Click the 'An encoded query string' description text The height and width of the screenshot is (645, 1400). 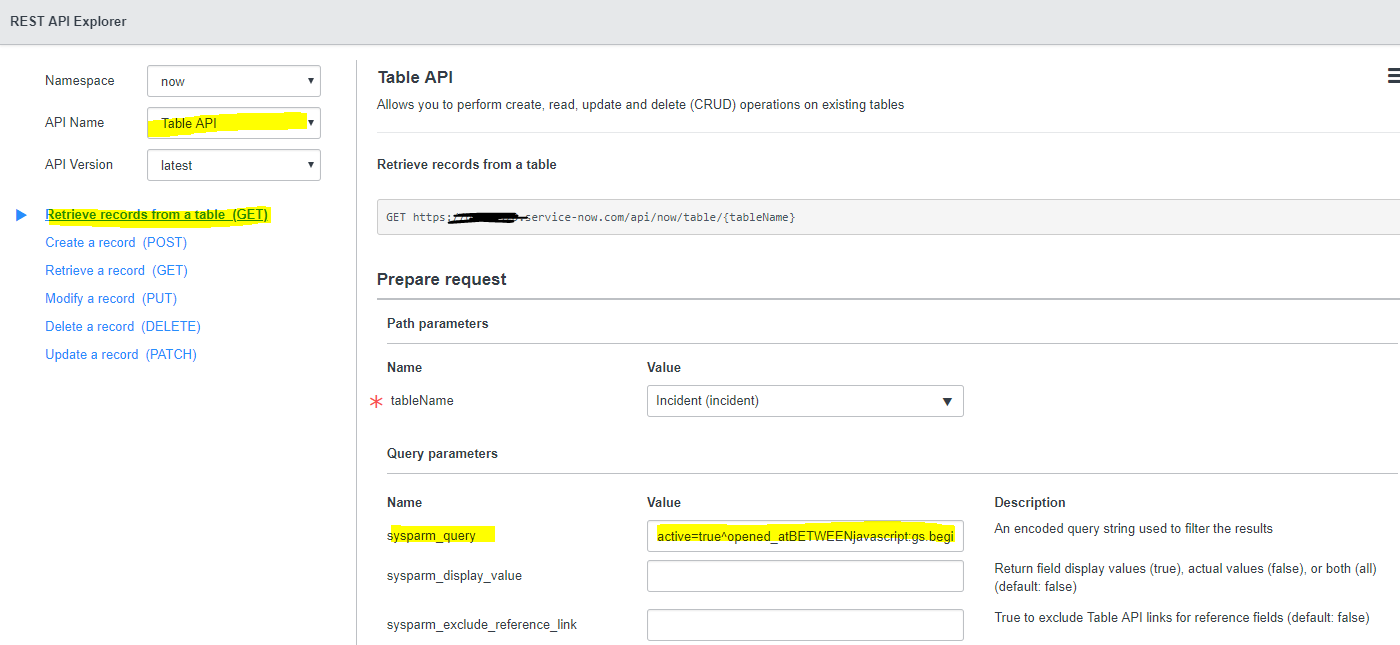[1134, 529]
